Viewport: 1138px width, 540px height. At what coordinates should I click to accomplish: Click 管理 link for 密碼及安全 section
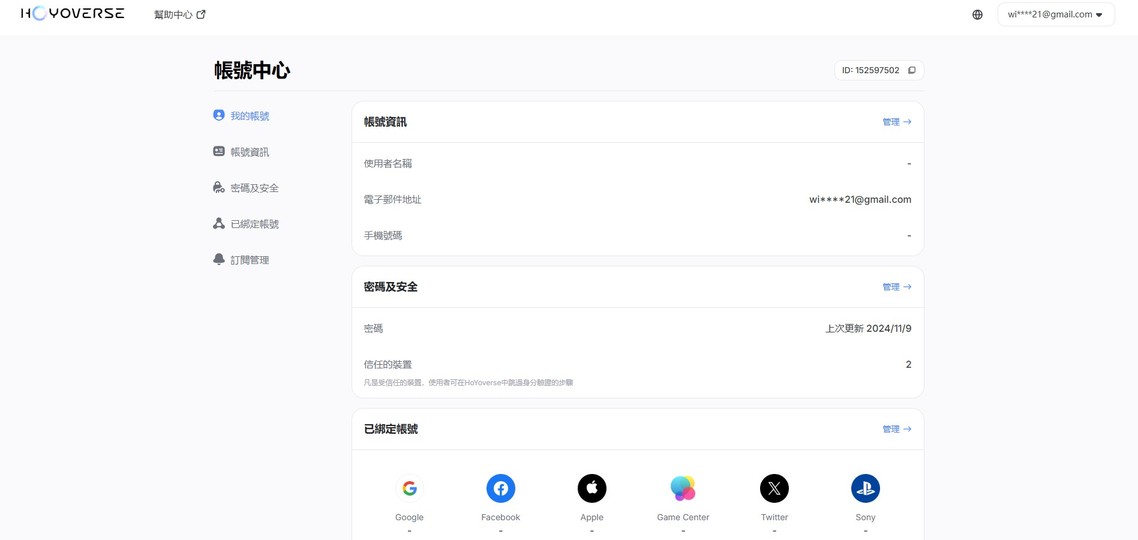click(x=897, y=287)
